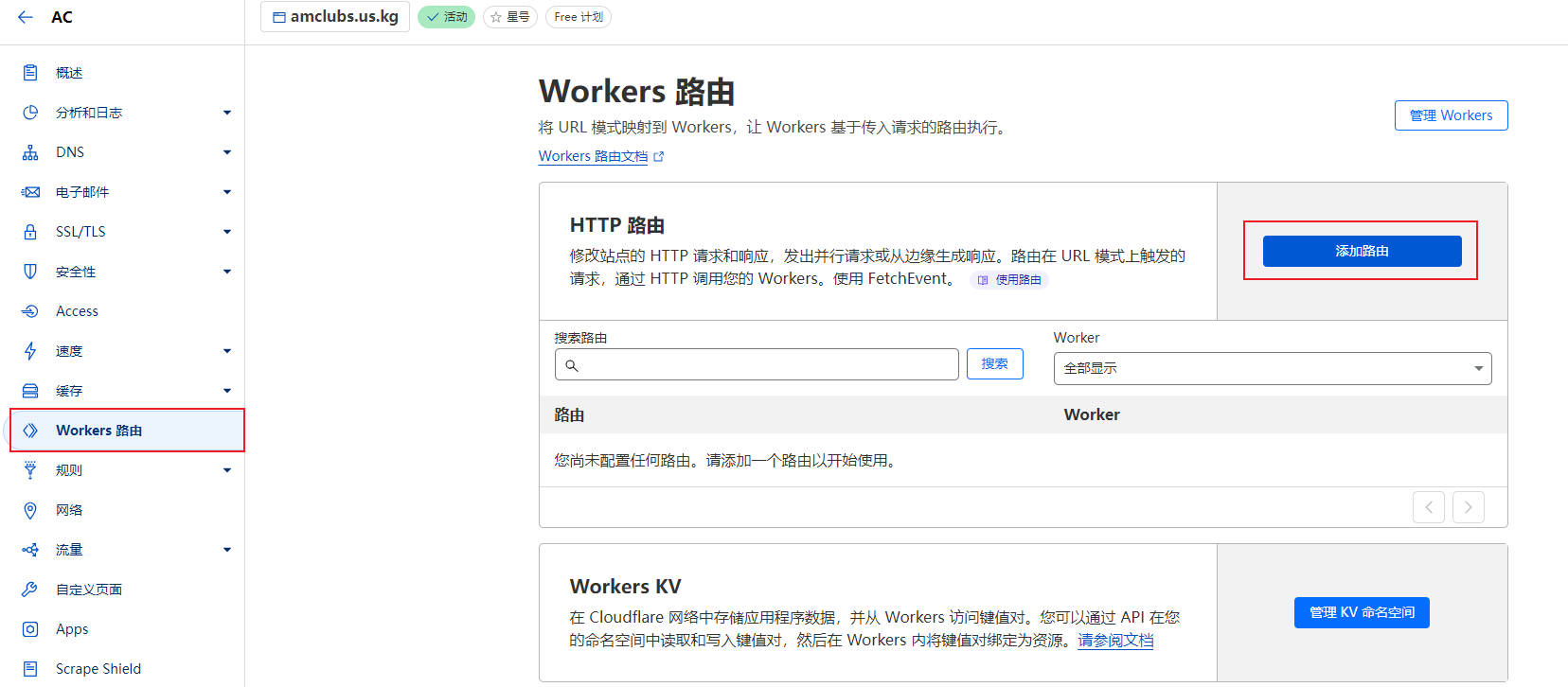The image size is (1568, 687).
Task: Click the Apps icon in sidebar
Action: [x=30, y=629]
